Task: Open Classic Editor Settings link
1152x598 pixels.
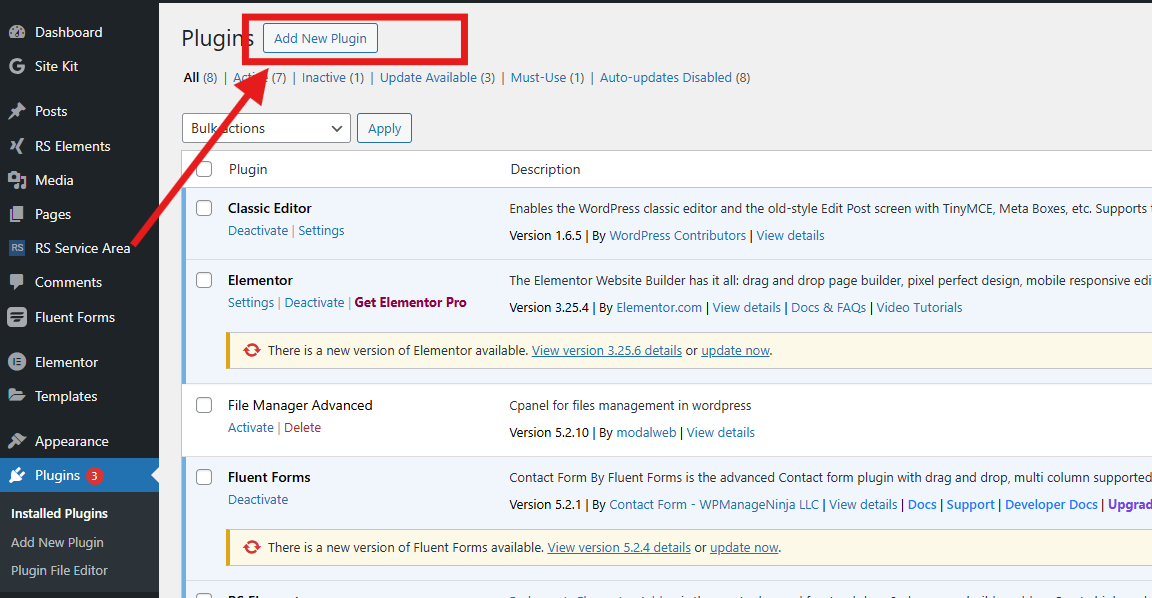Action: [x=321, y=231]
